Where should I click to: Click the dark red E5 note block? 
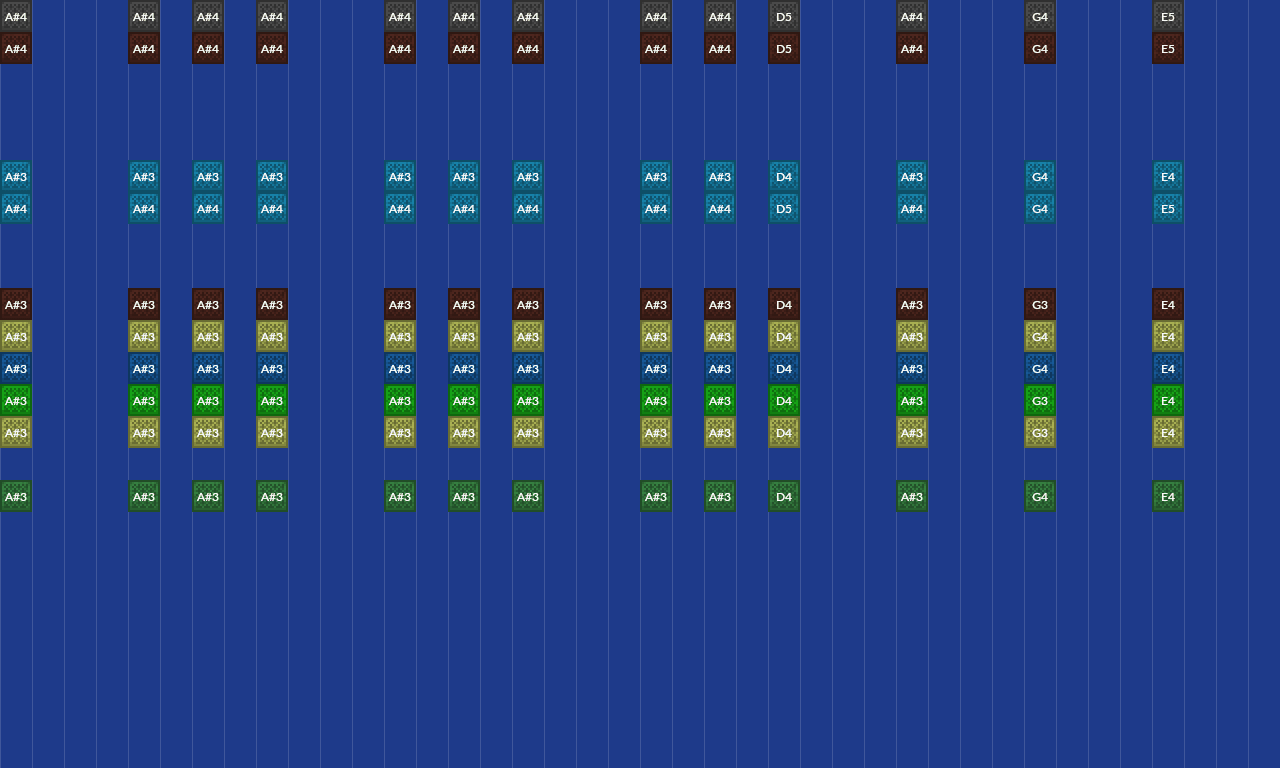(x=1168, y=48)
